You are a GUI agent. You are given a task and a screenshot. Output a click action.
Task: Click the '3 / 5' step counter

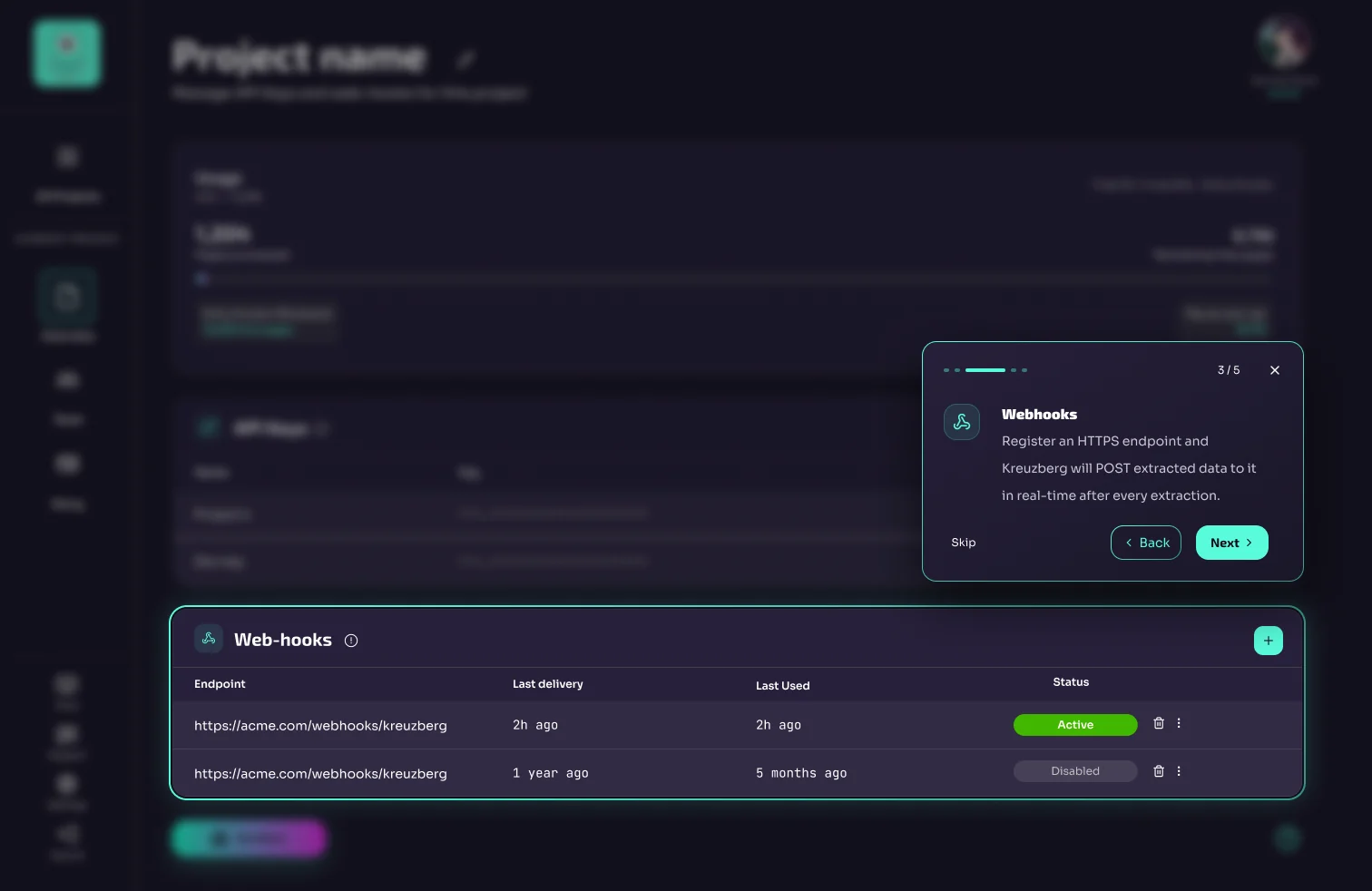(1229, 370)
